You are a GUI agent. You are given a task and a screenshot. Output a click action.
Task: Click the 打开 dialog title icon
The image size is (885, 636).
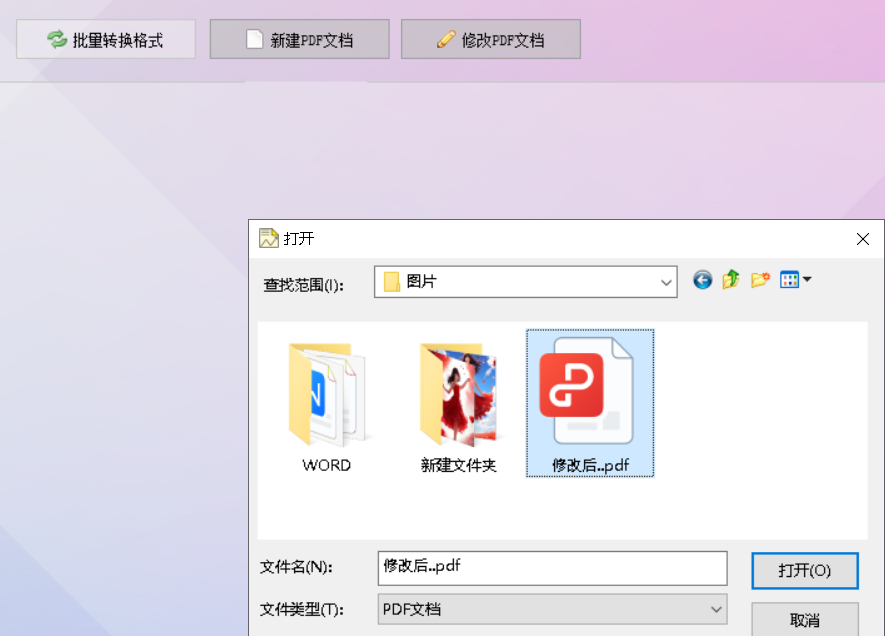click(269, 238)
